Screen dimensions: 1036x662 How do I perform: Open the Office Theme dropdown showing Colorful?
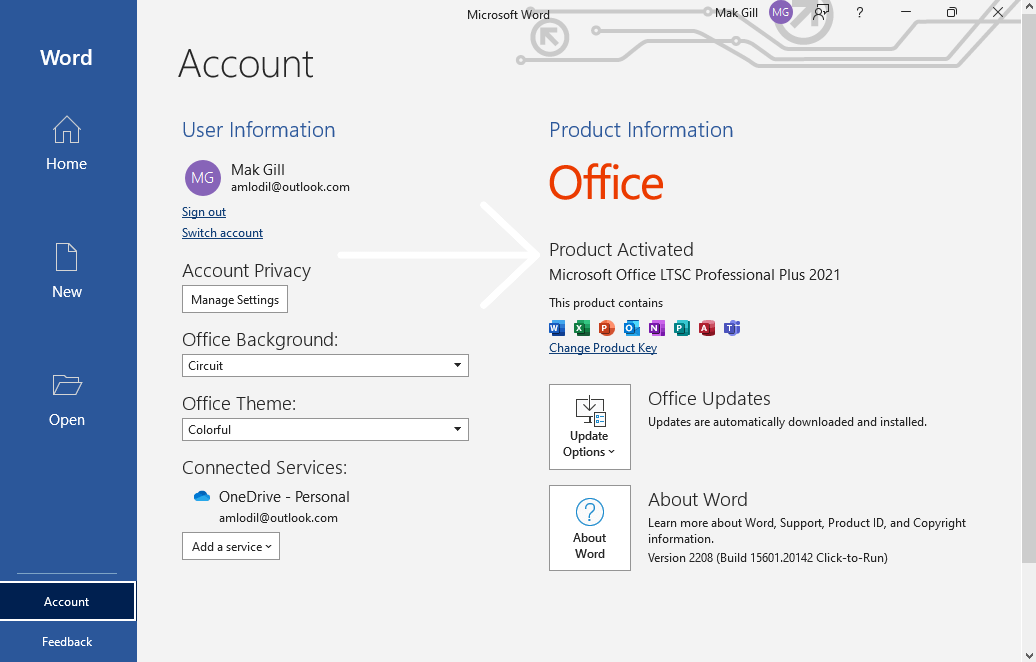325,429
